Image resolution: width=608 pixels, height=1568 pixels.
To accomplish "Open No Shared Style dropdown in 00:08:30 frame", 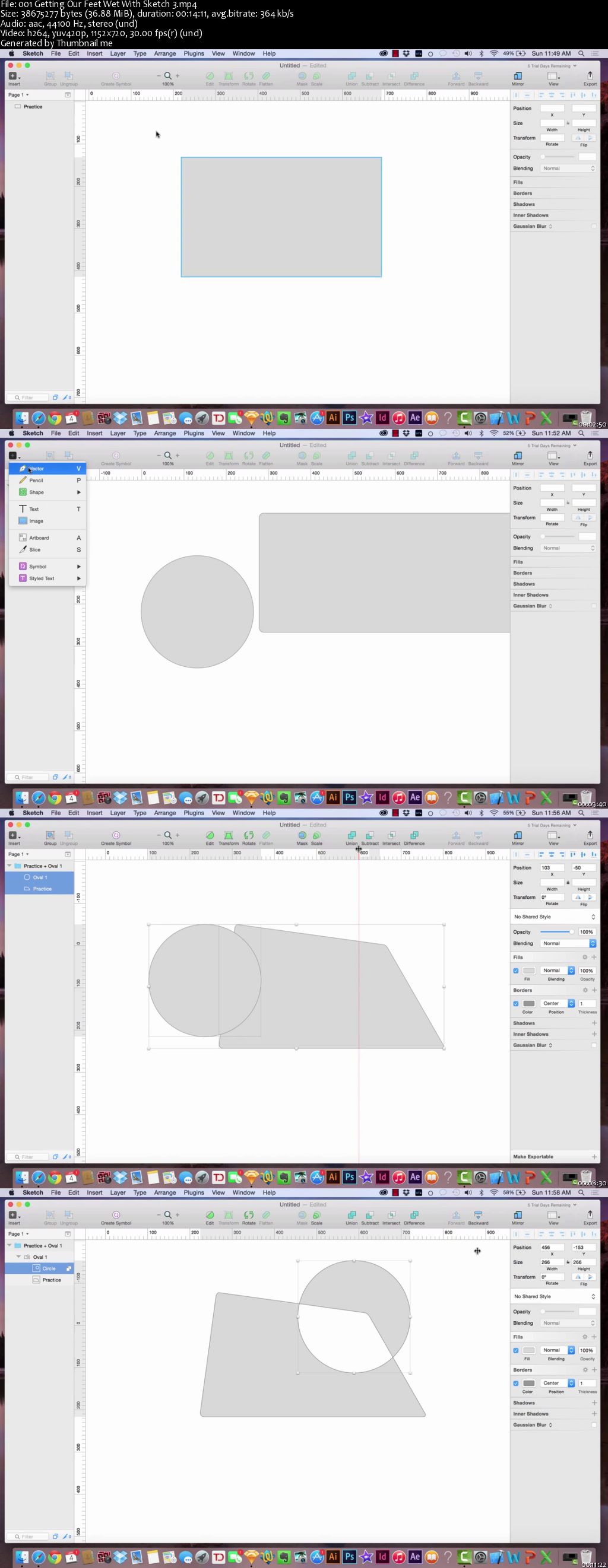I will (x=555, y=917).
